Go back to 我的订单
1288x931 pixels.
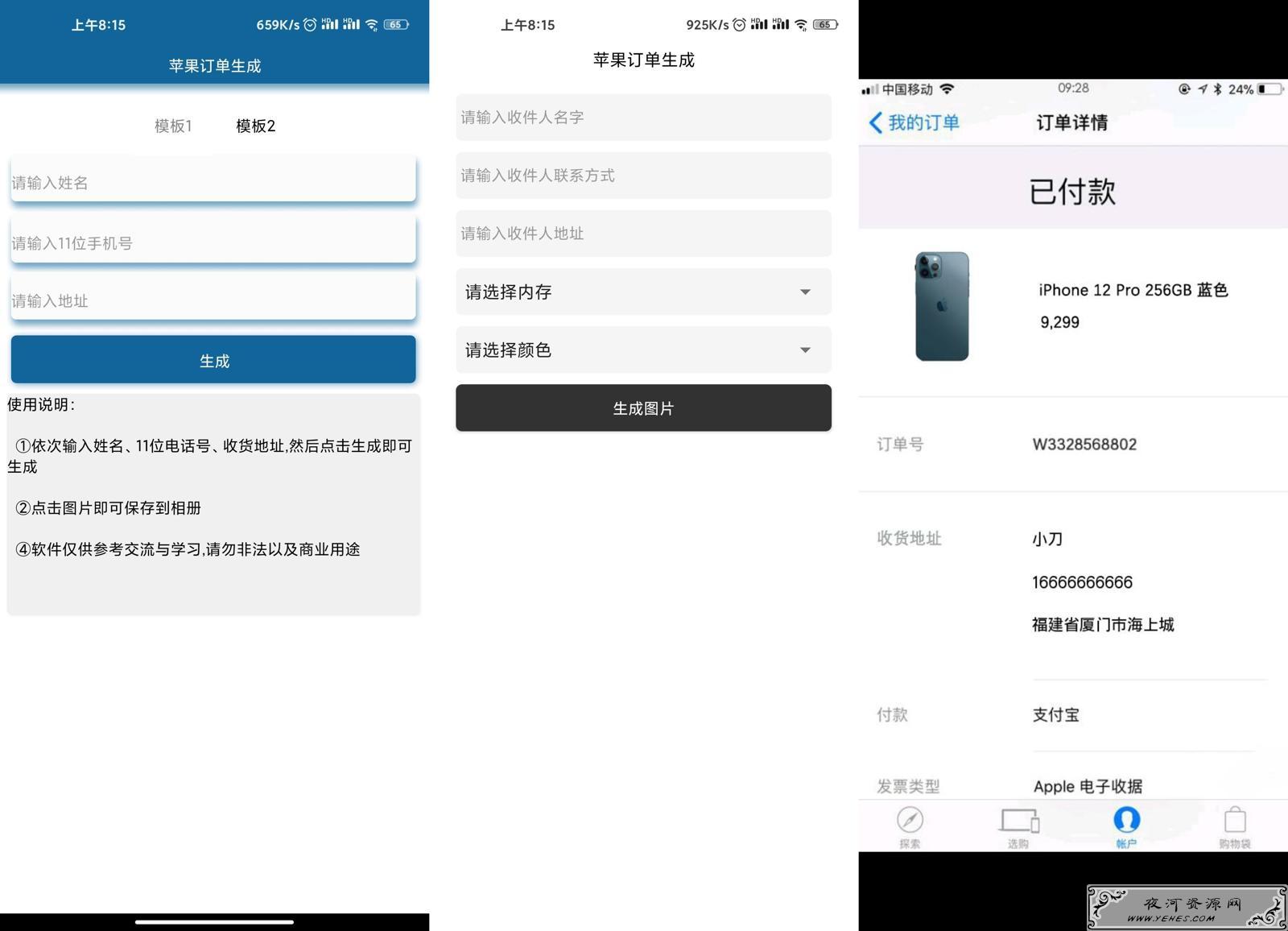click(914, 122)
